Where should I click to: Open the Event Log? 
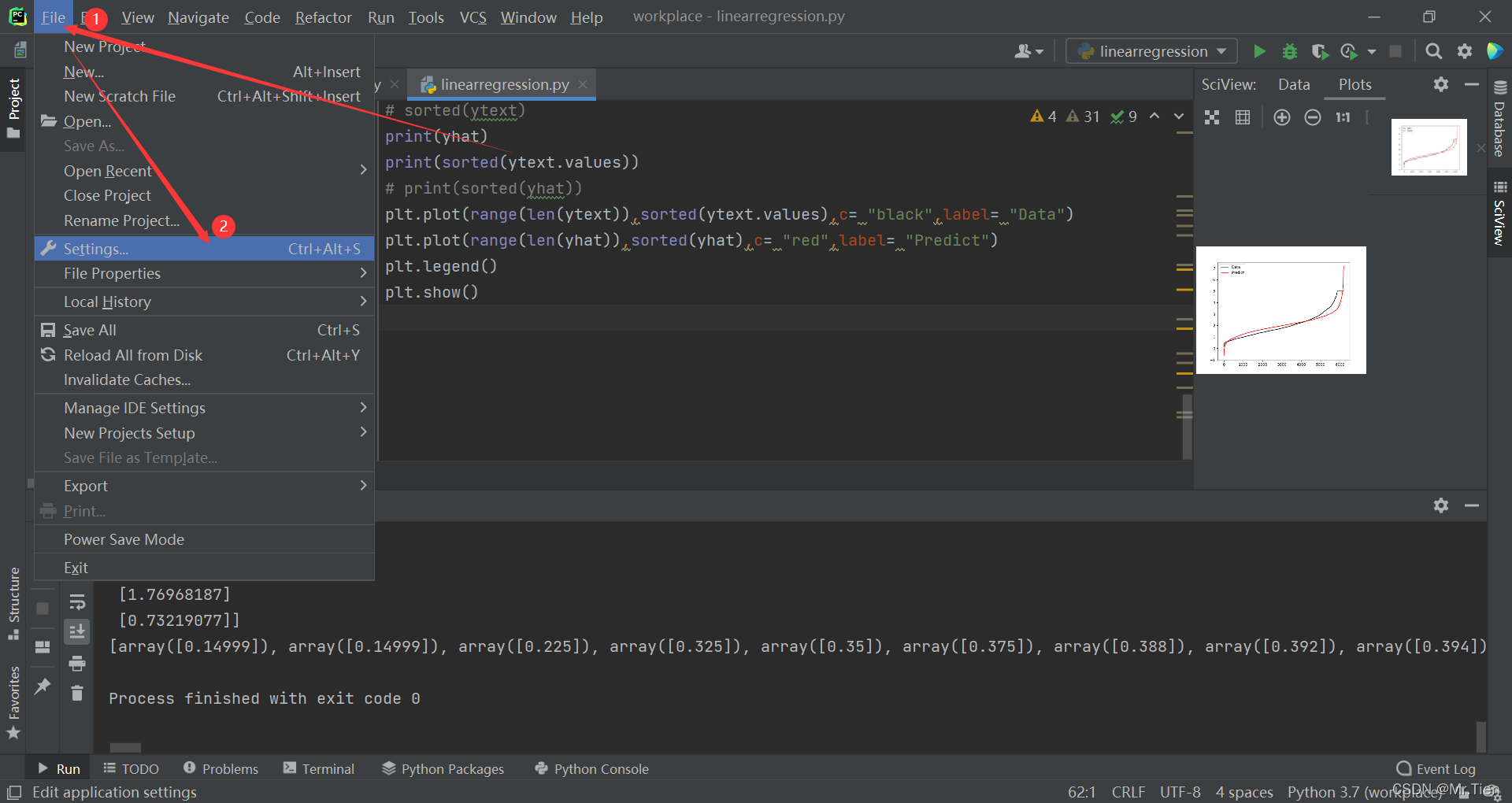[x=1436, y=768]
